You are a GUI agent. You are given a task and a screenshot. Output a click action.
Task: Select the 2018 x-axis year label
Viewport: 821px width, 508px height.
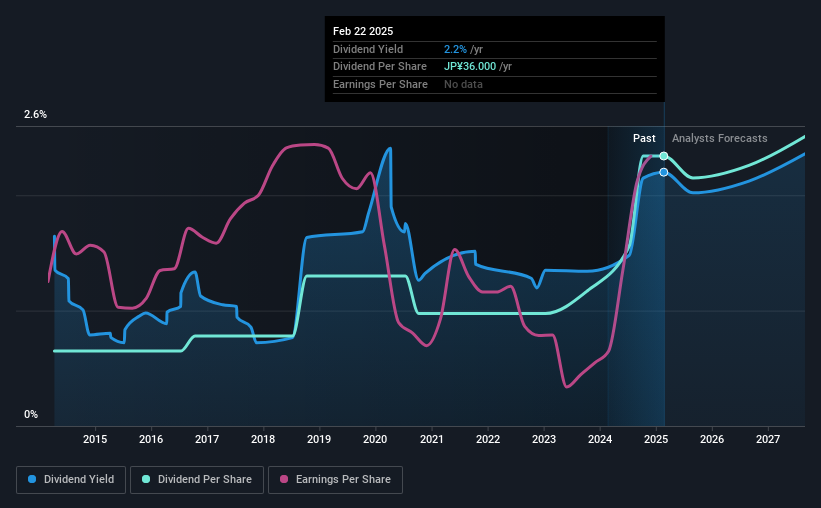tap(263, 439)
